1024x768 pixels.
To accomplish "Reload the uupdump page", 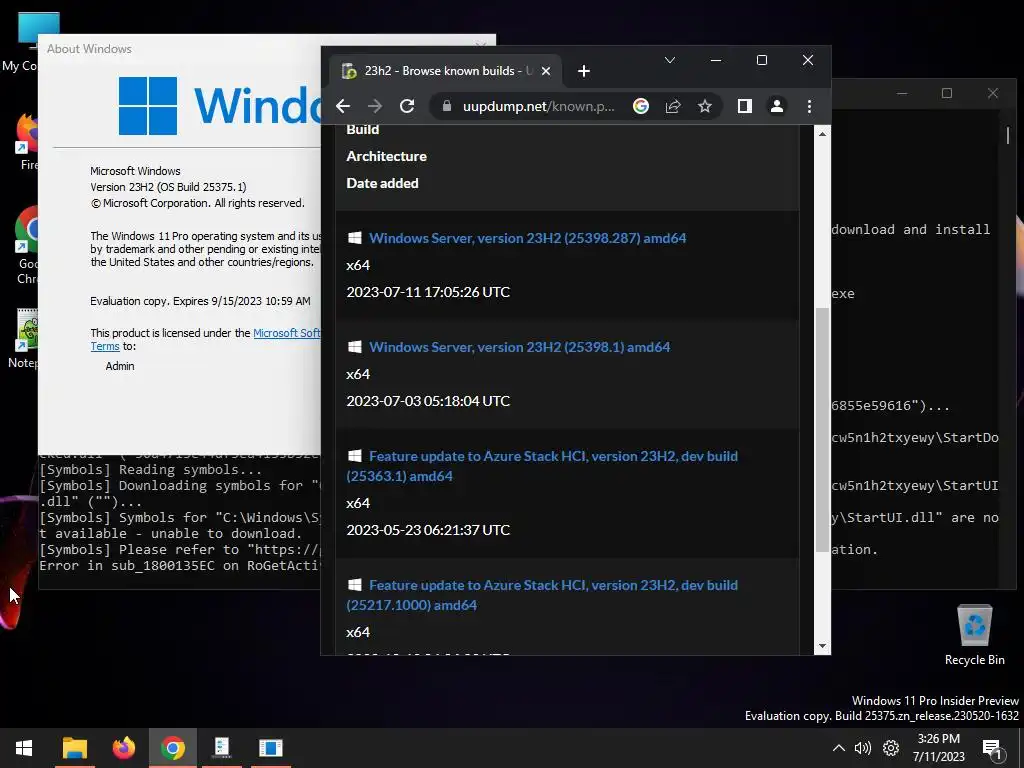I will (407, 106).
